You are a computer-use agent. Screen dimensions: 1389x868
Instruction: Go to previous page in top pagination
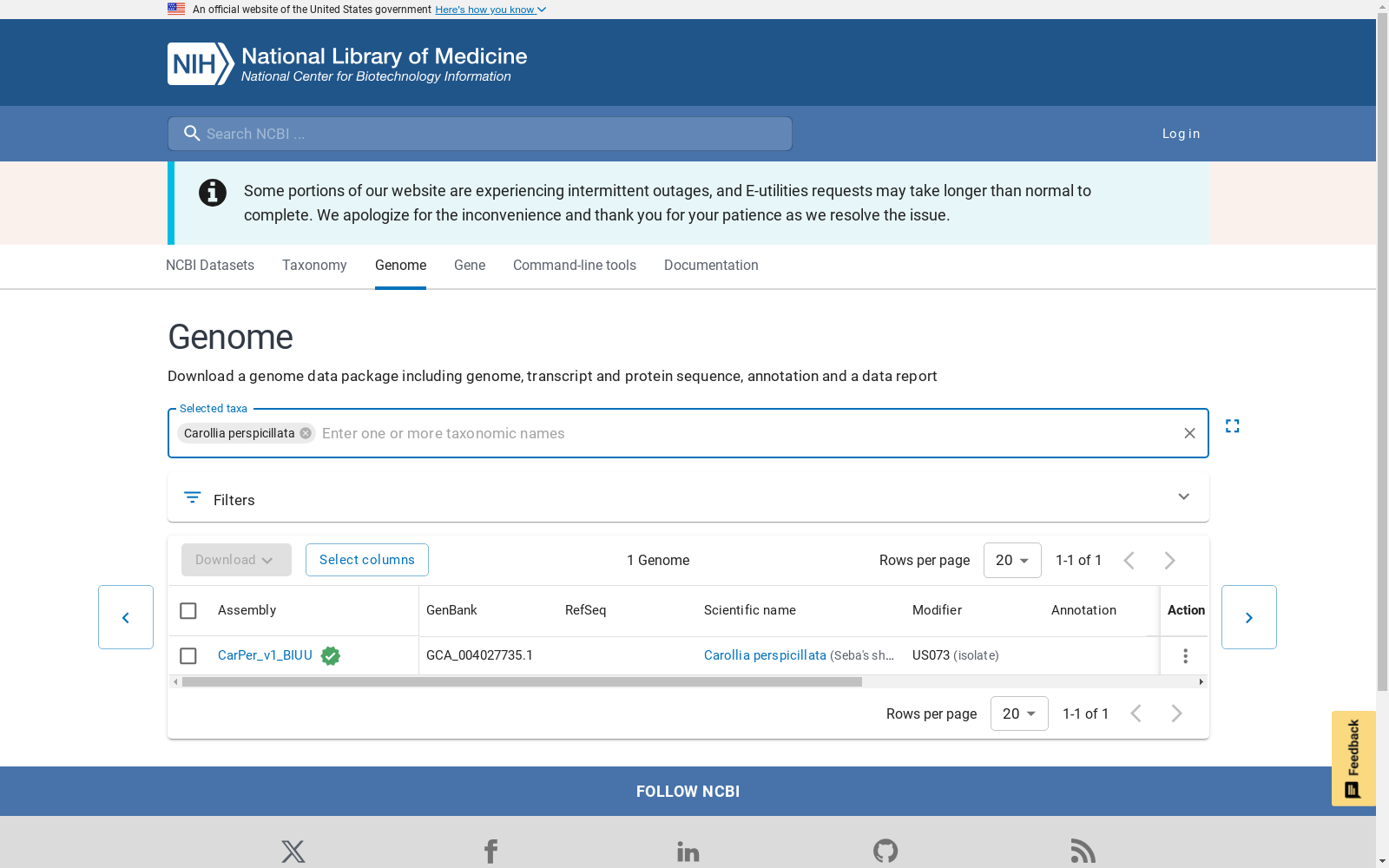point(1129,561)
